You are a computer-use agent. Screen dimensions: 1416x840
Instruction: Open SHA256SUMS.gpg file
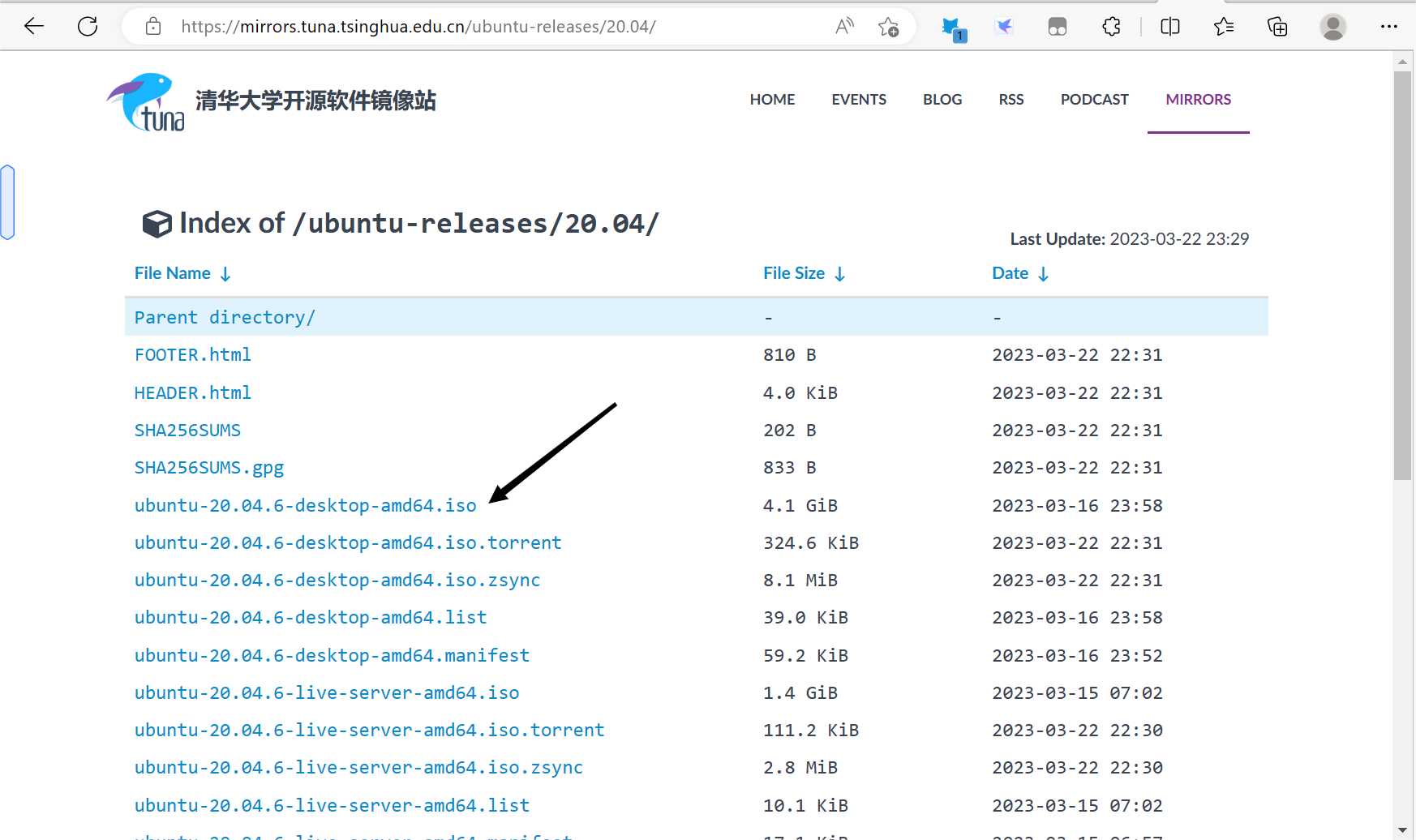pos(209,468)
